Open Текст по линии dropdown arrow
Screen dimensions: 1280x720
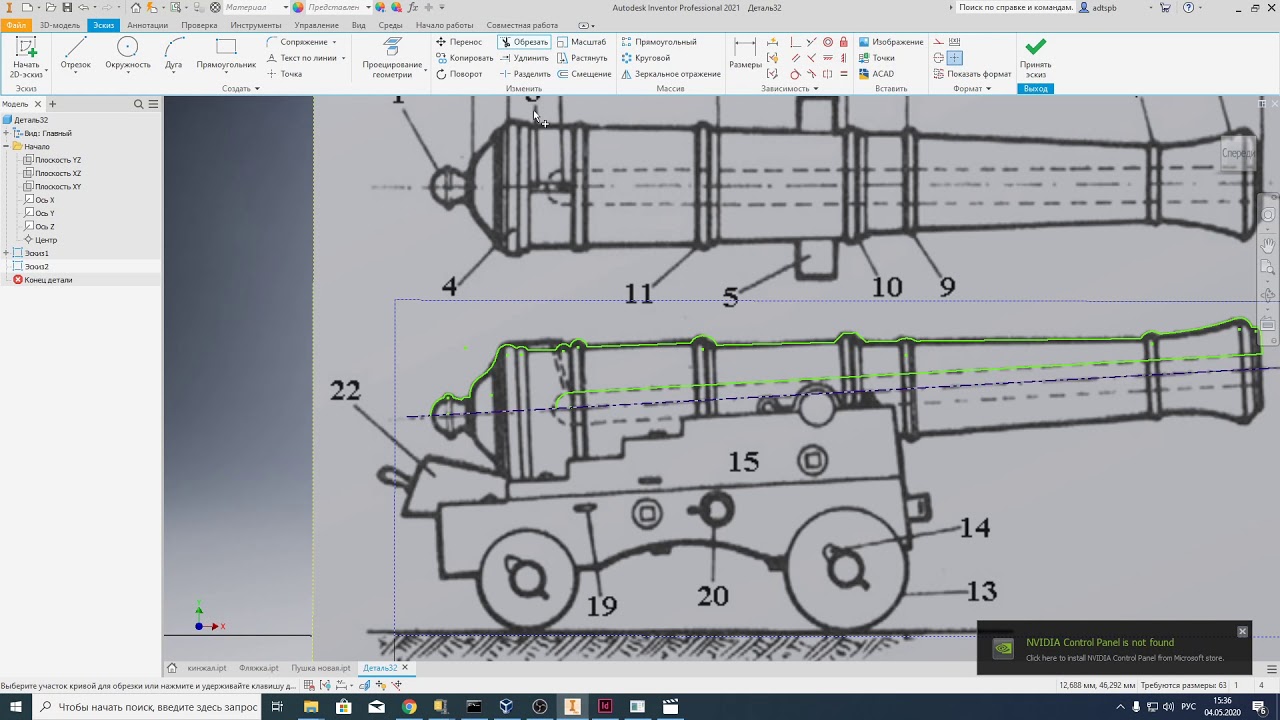coord(343,58)
